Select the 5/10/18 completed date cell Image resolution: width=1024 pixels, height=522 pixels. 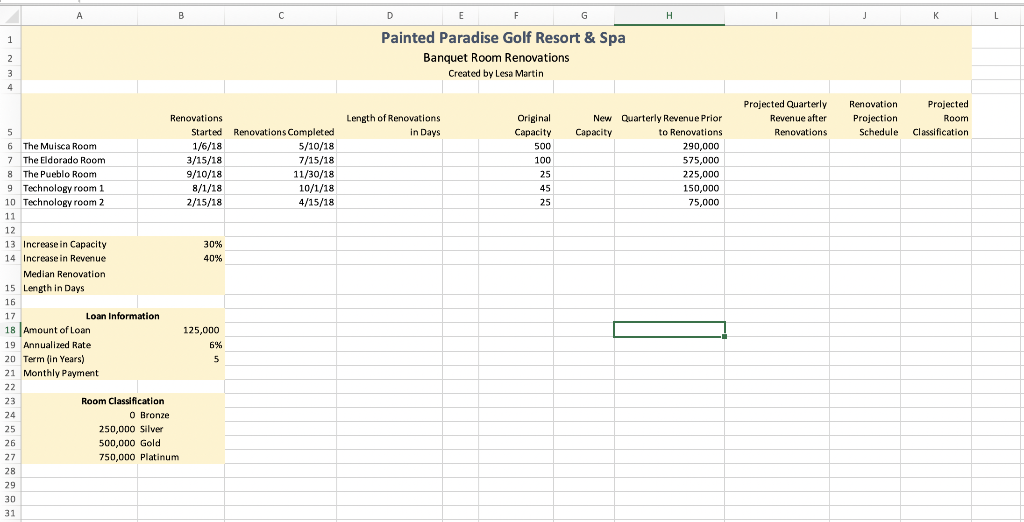tap(281, 146)
